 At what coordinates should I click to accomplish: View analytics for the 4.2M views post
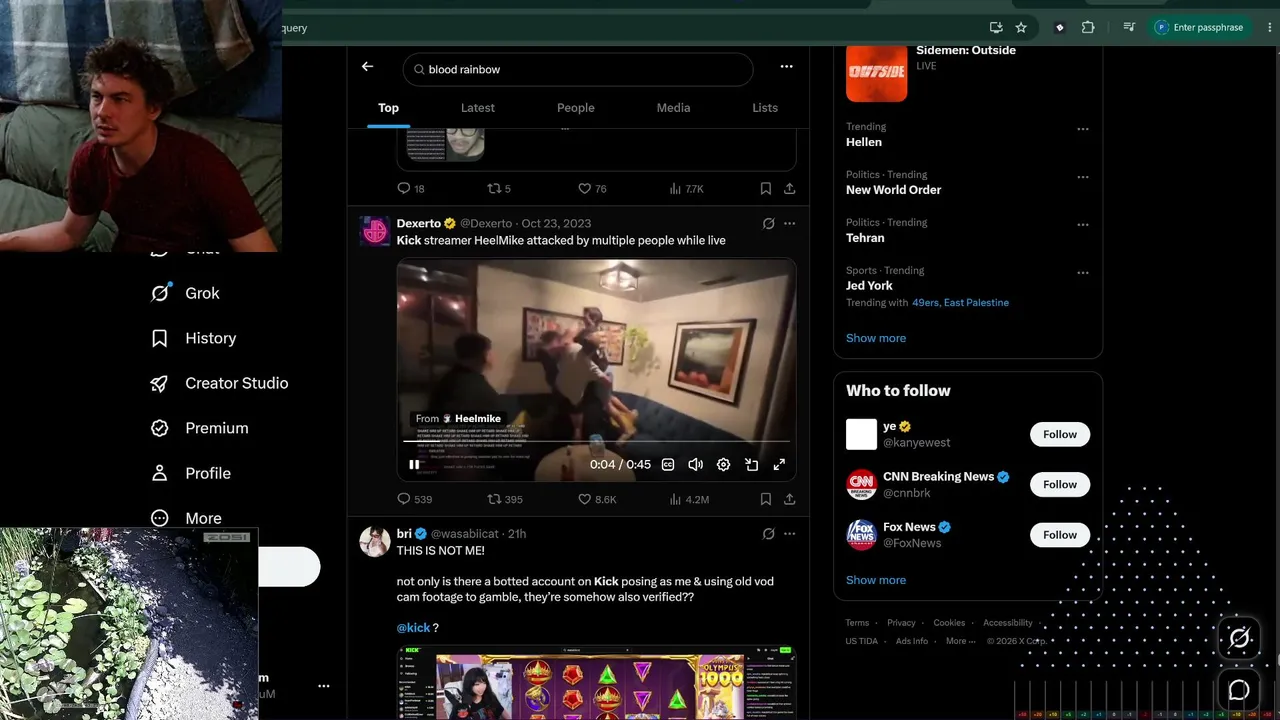(x=689, y=498)
